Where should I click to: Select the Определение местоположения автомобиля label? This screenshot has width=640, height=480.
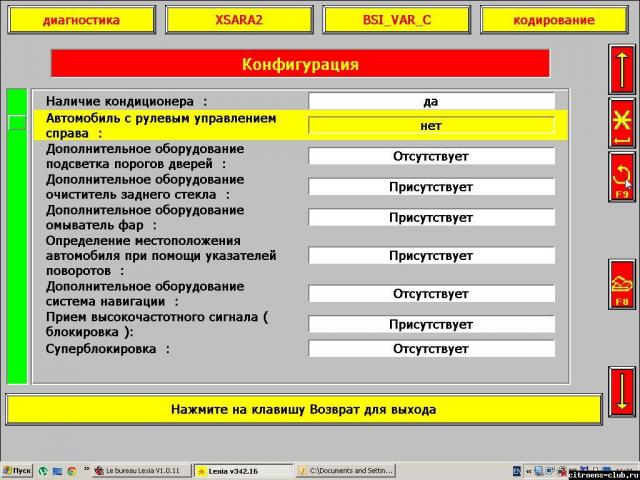coord(161,256)
